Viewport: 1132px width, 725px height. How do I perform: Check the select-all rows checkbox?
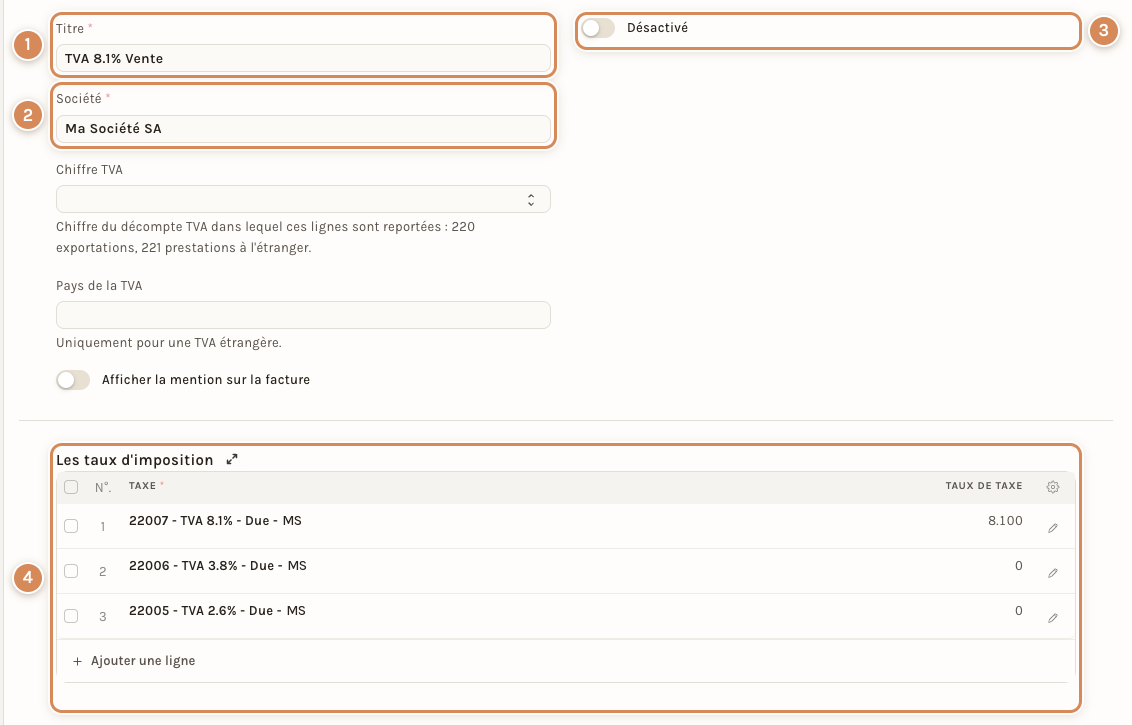point(71,487)
